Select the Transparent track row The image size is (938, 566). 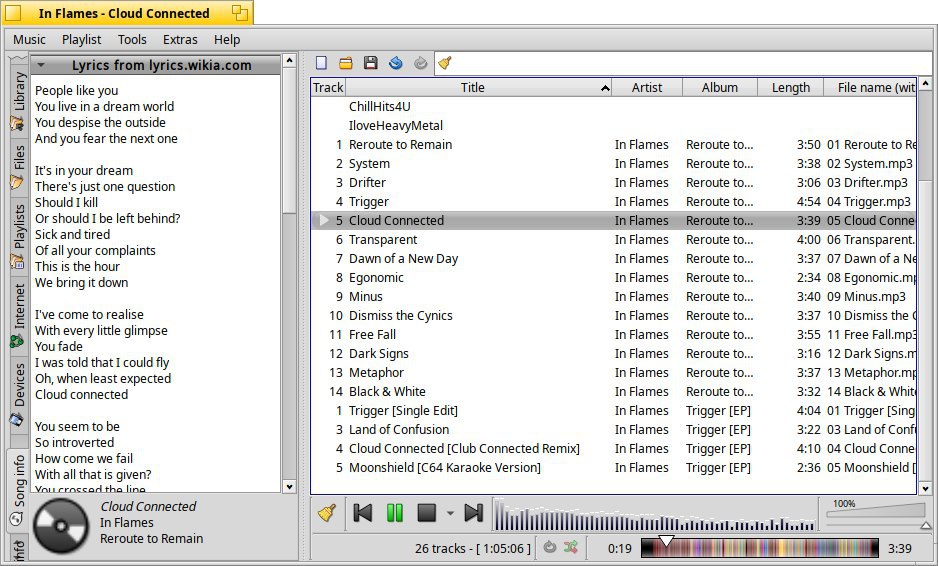click(613, 240)
